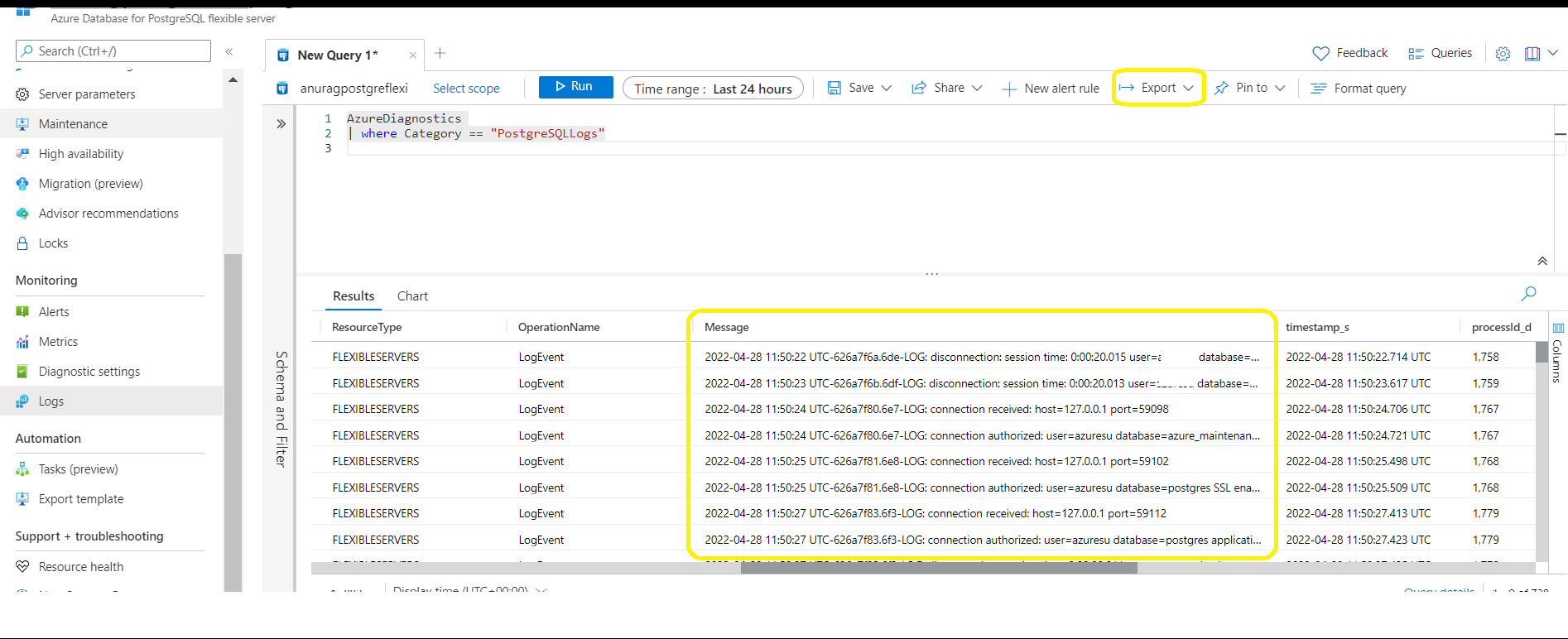Click anuragpostgreflexi scope name
The image size is (1568, 639).
354,89
